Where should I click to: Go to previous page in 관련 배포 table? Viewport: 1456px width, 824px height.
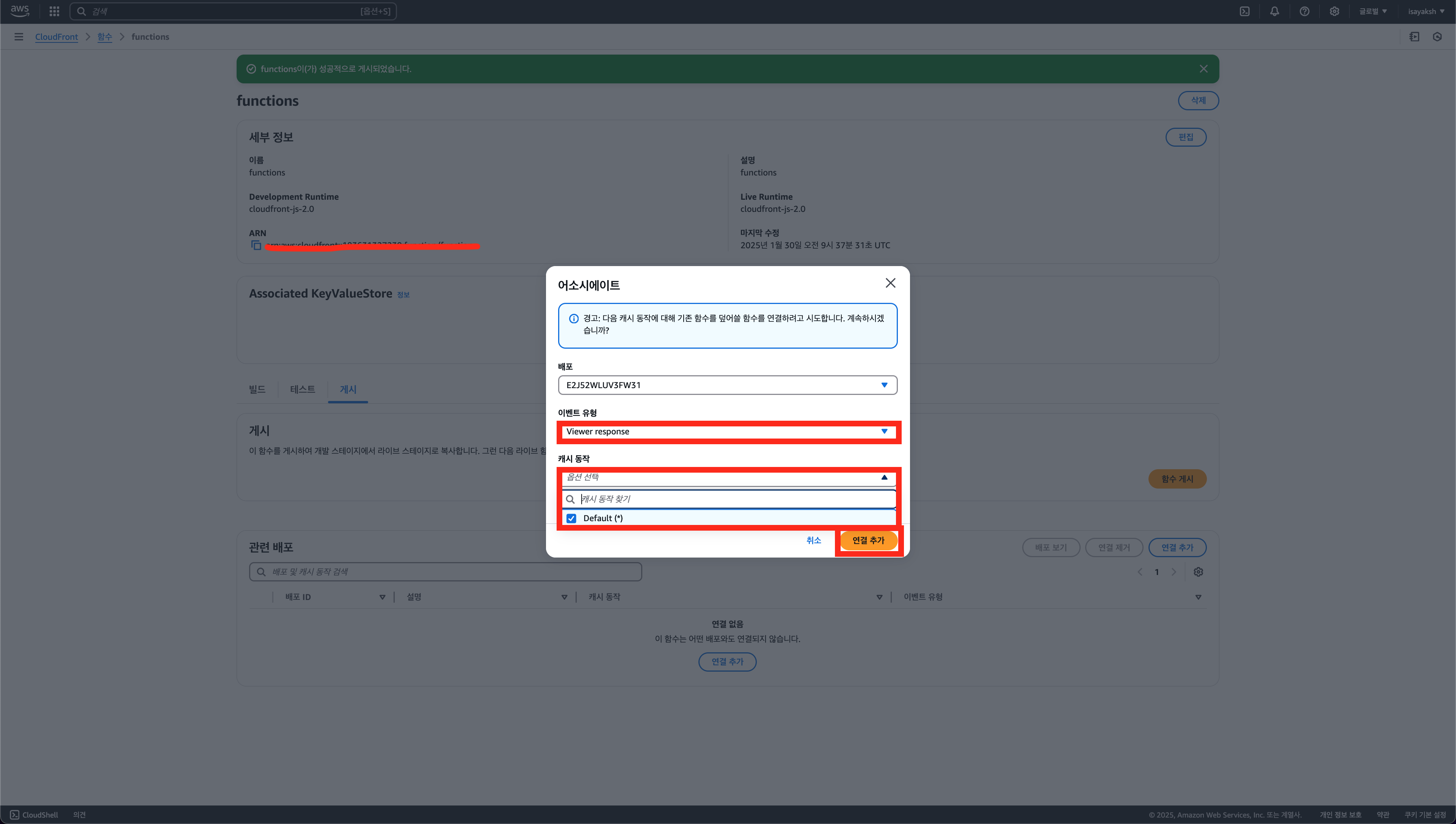1139,572
